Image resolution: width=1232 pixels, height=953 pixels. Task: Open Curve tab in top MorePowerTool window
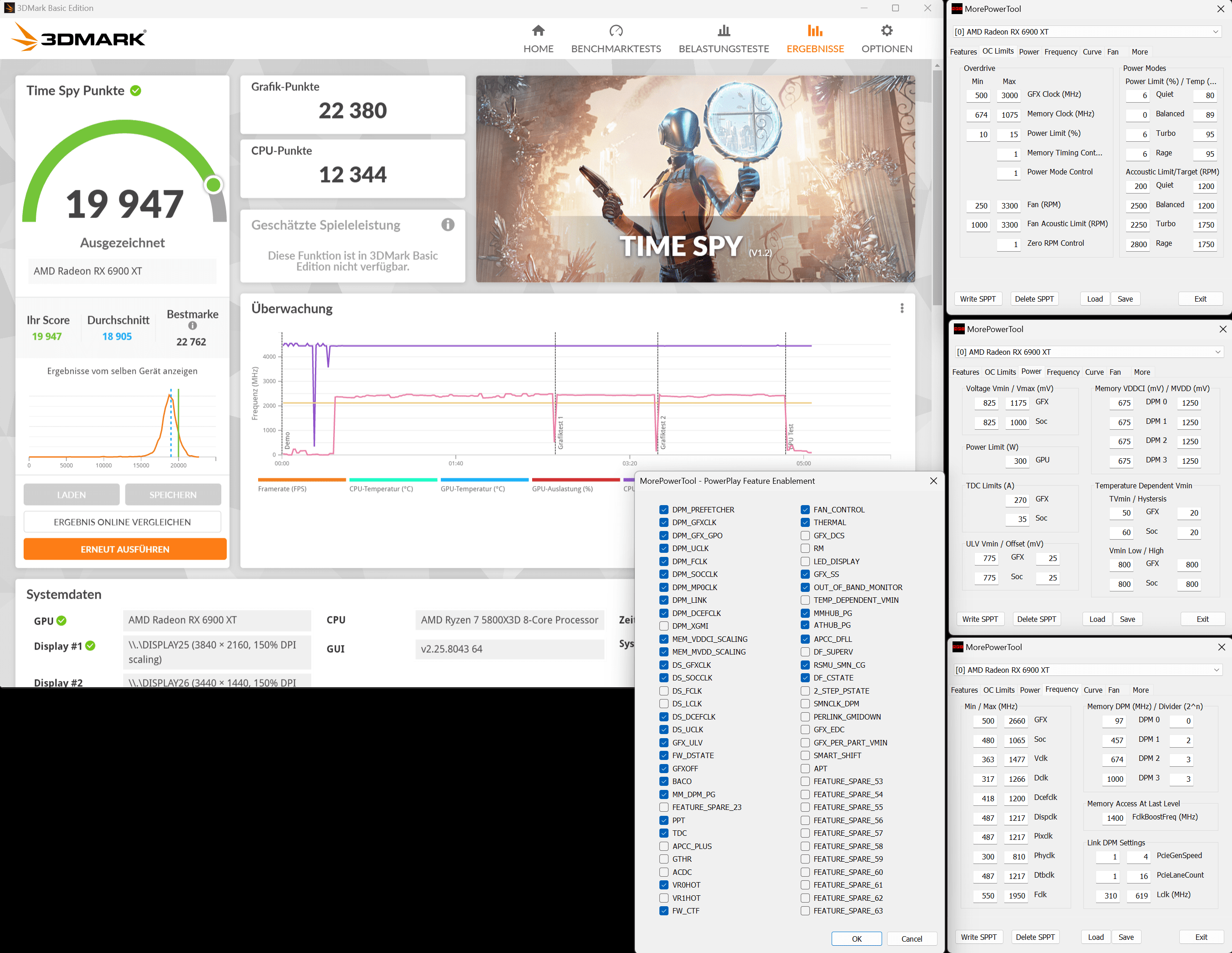pyautogui.click(x=1092, y=52)
